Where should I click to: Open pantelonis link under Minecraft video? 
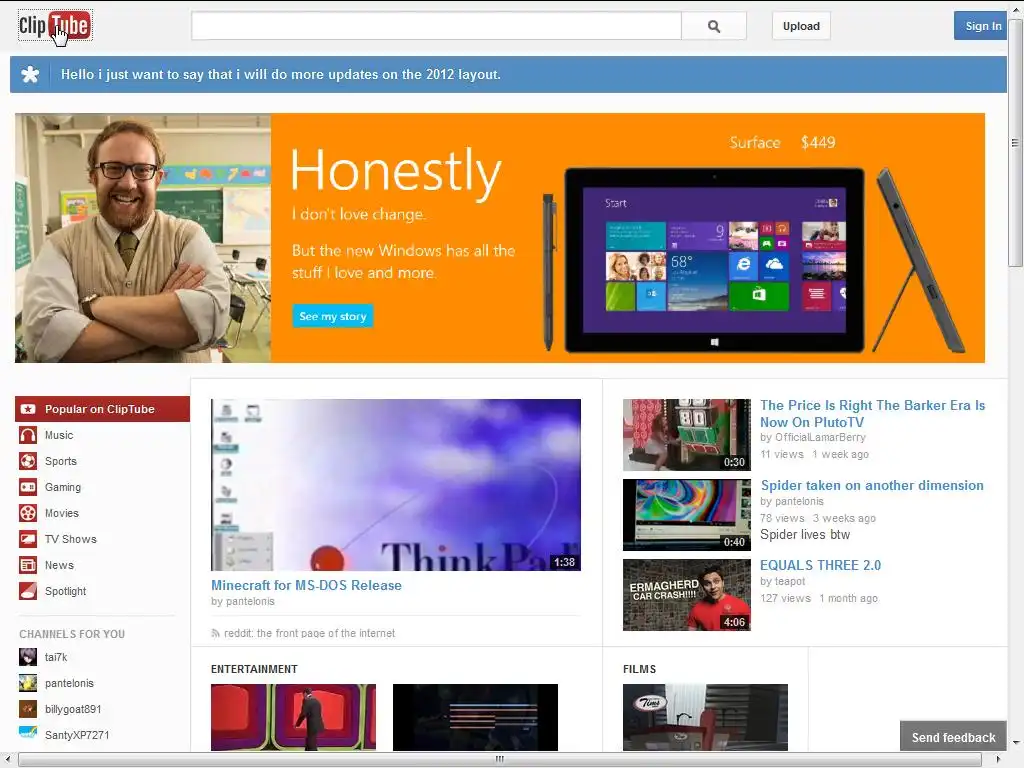click(250, 601)
